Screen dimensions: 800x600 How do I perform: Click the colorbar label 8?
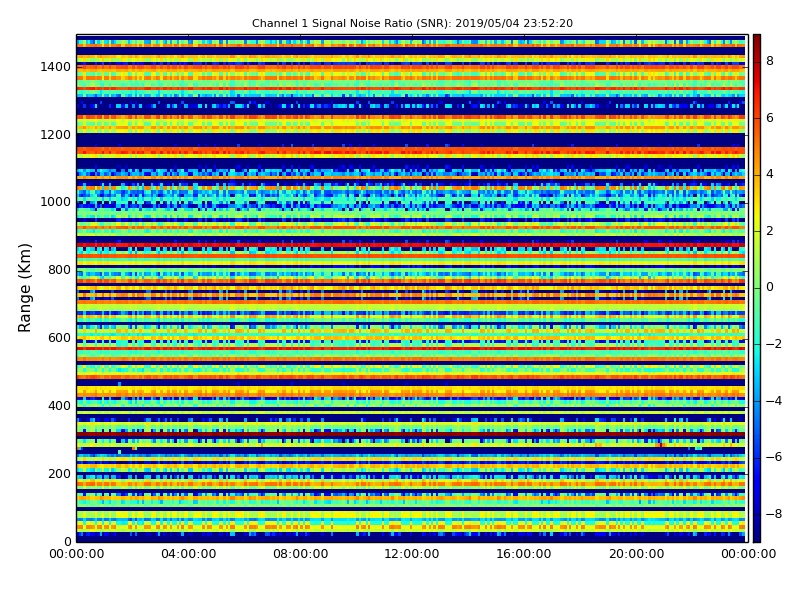(770, 61)
